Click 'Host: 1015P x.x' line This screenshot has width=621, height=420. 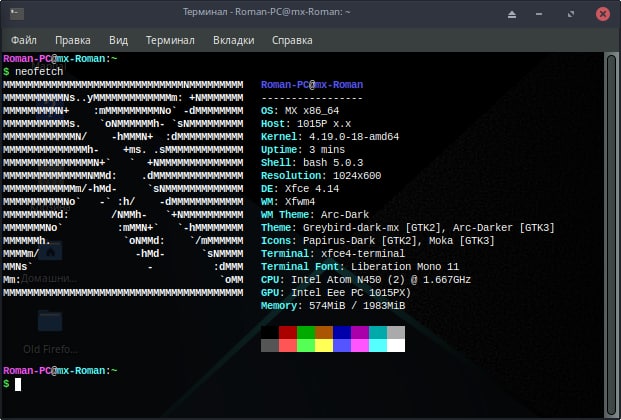[x=306, y=124]
